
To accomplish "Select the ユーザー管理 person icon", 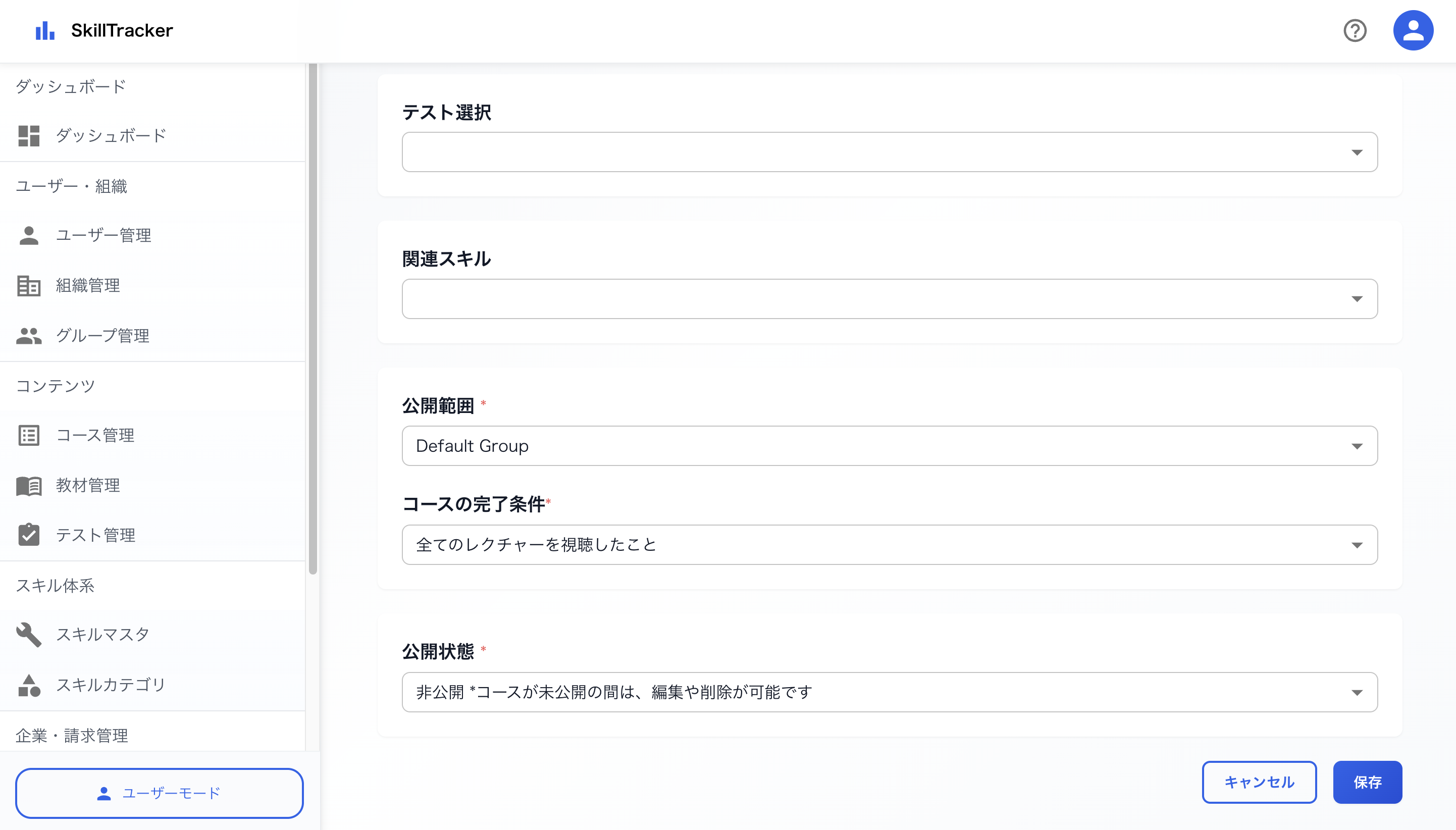I will 28,235.
